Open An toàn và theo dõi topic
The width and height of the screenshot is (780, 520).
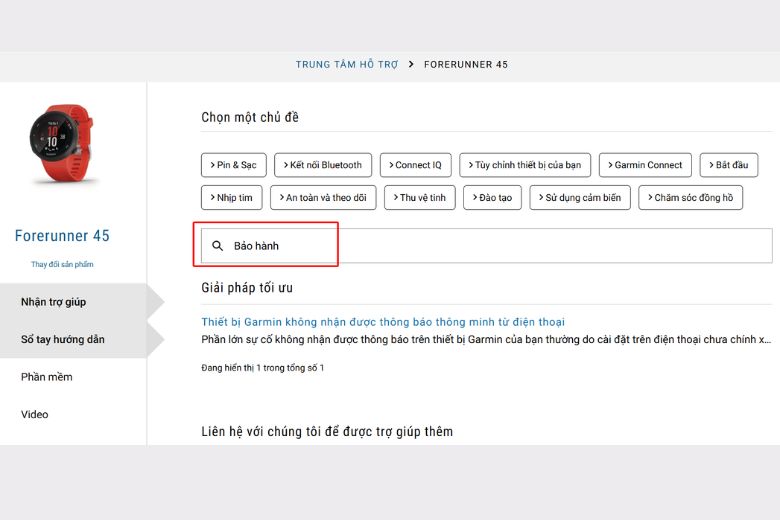pos(323,198)
